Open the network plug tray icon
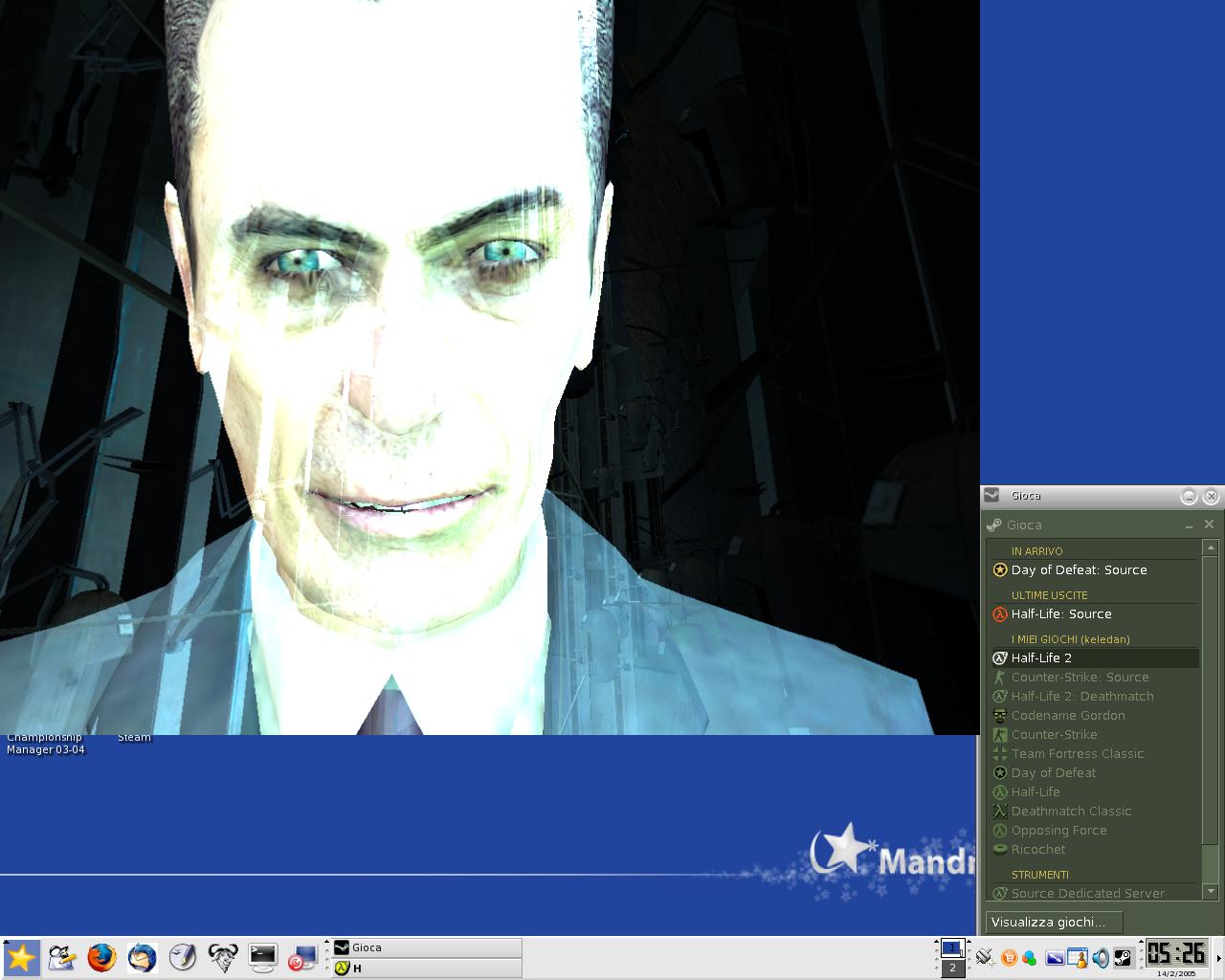This screenshot has width=1225, height=980. click(x=984, y=957)
